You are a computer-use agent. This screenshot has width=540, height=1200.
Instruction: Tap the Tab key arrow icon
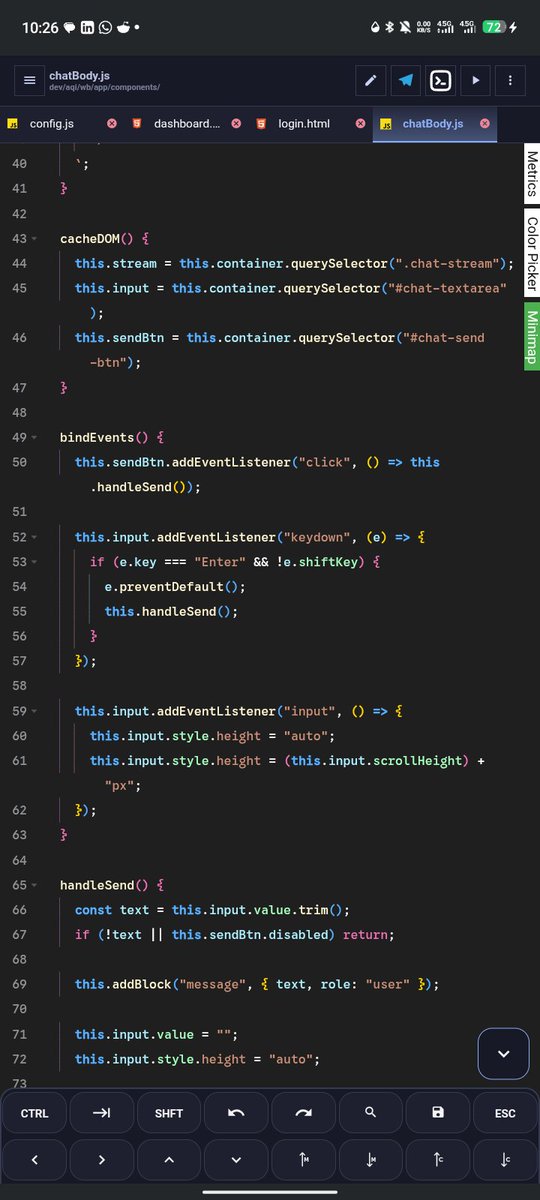(x=101, y=1112)
